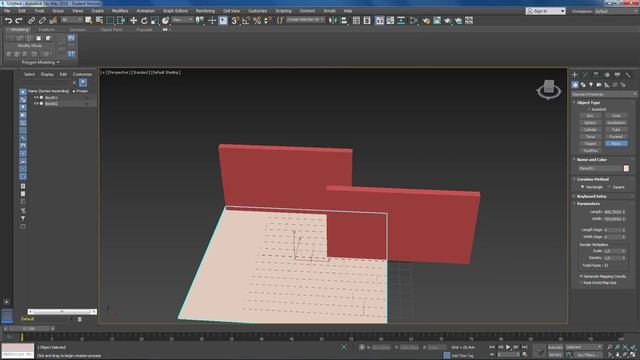Toggle the Angle Snap icon
The width and height of the screenshot is (640, 360).
tap(246, 20)
